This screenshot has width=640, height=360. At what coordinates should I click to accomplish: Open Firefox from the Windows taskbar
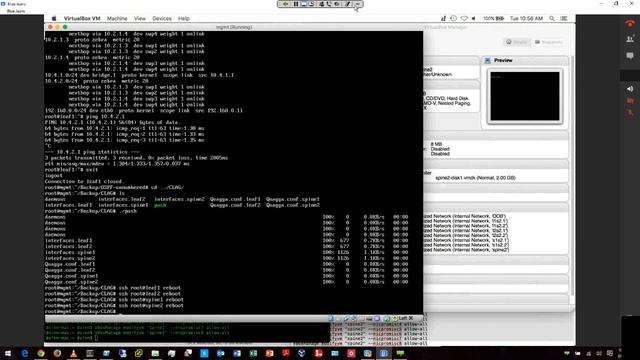[x=57, y=353]
